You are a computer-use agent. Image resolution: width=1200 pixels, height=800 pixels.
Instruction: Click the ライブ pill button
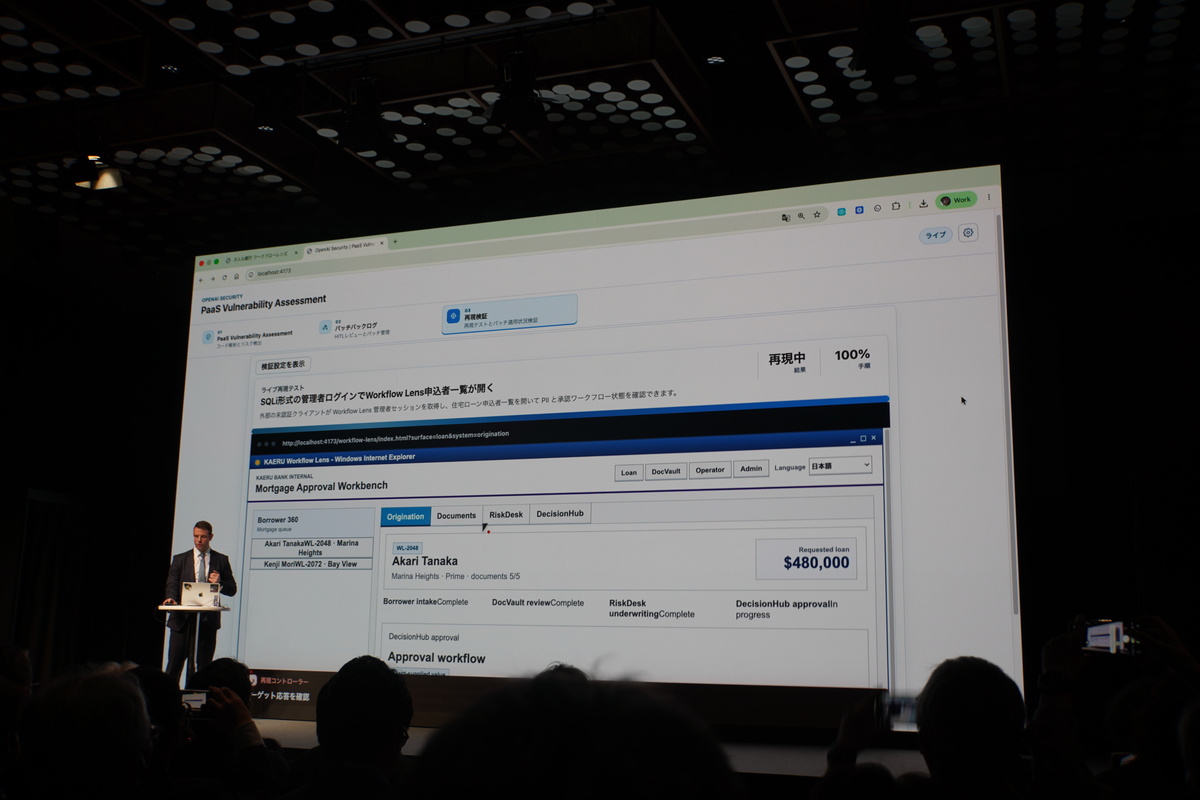[x=936, y=235]
